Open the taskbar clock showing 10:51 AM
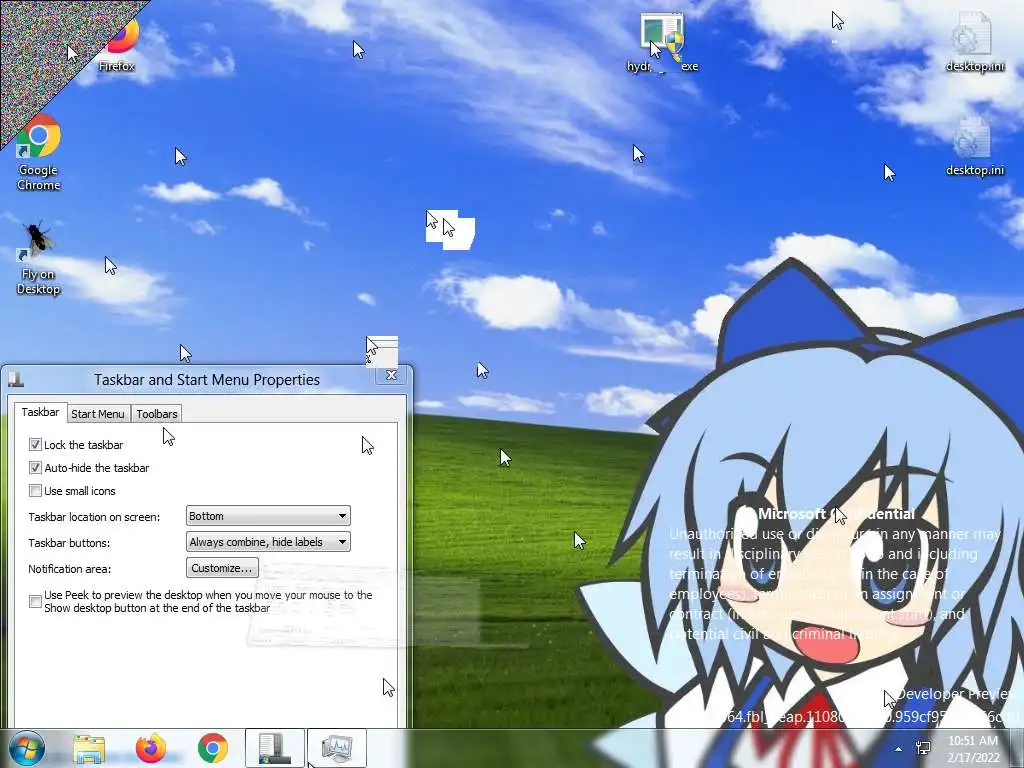The image size is (1024, 768). coord(973,749)
